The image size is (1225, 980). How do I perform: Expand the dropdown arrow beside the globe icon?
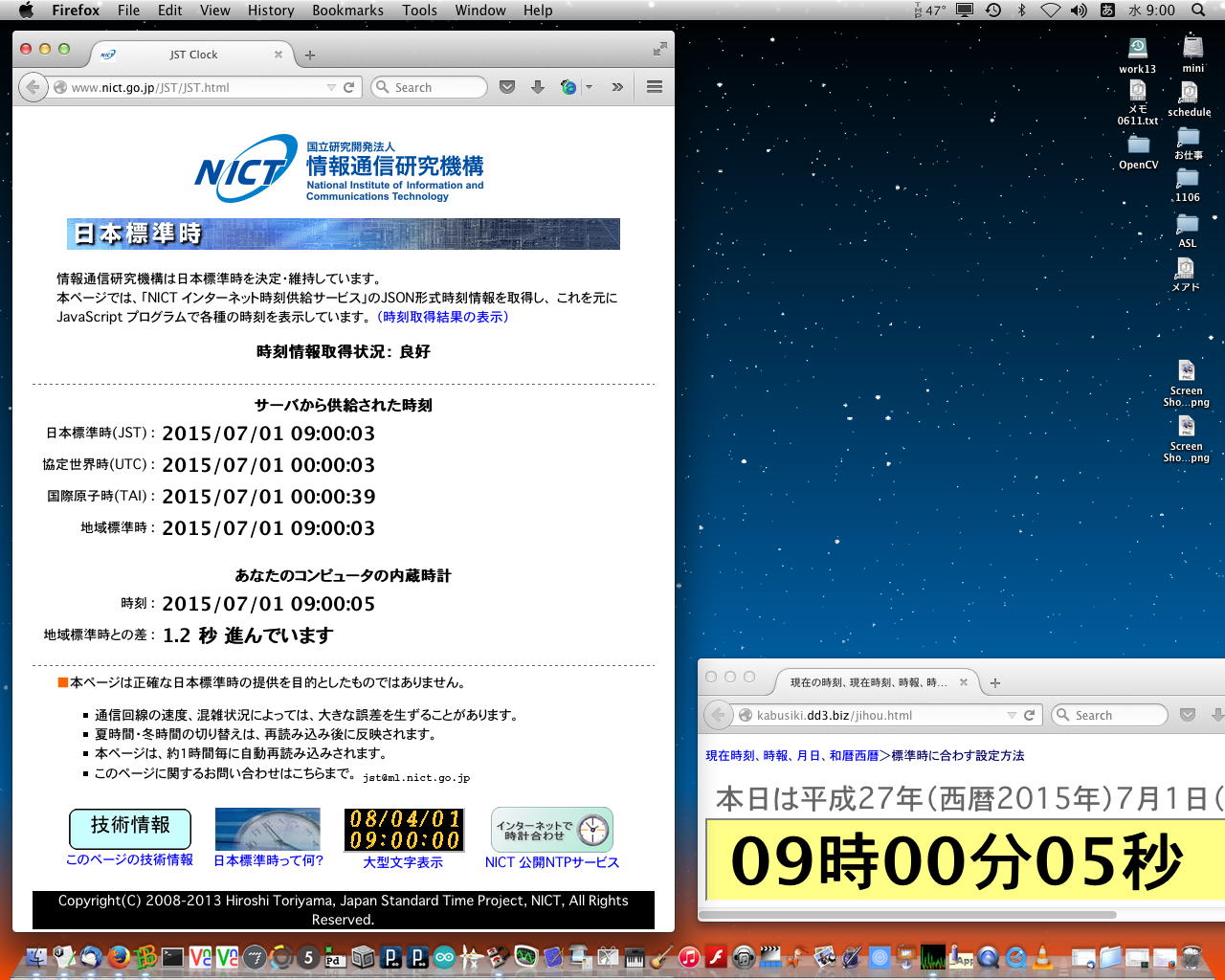589,87
